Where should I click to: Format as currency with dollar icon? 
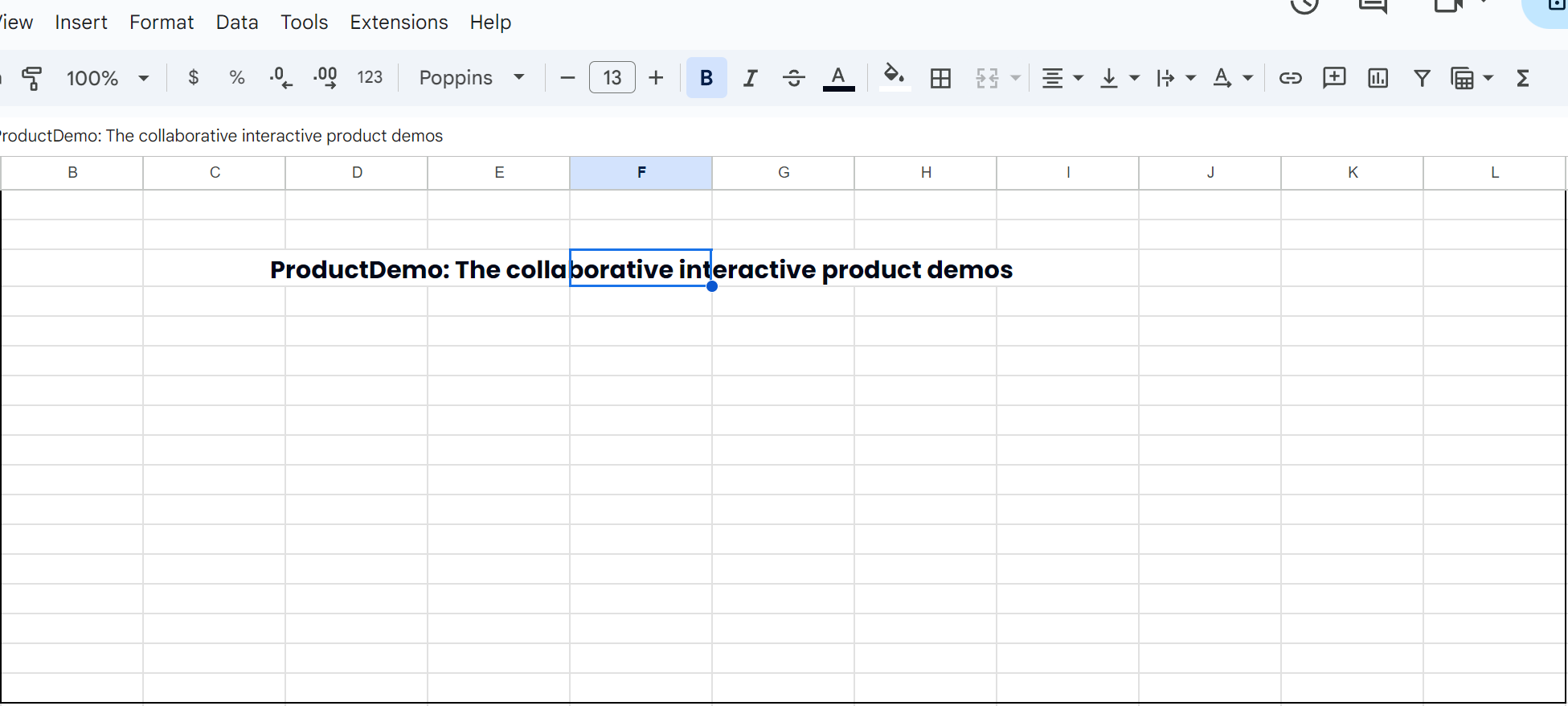193,77
